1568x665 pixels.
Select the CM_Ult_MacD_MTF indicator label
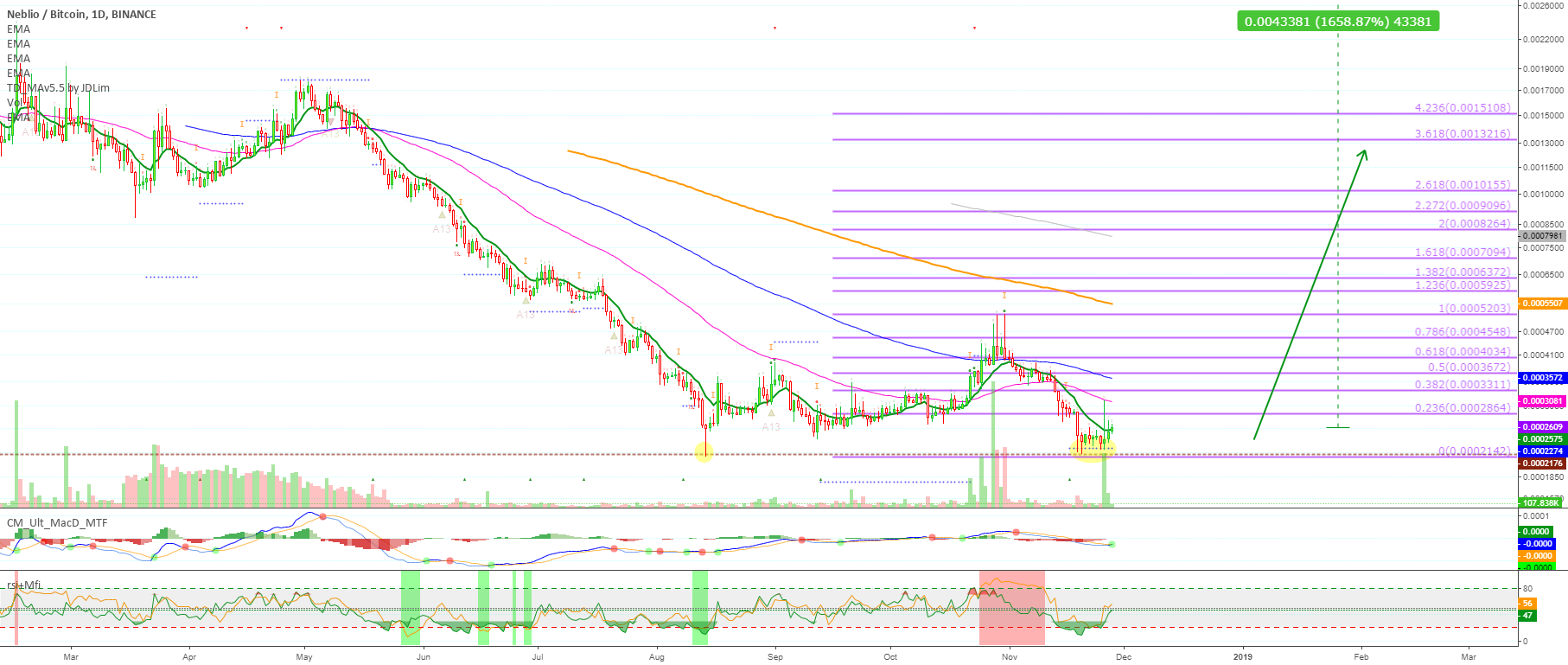point(57,522)
